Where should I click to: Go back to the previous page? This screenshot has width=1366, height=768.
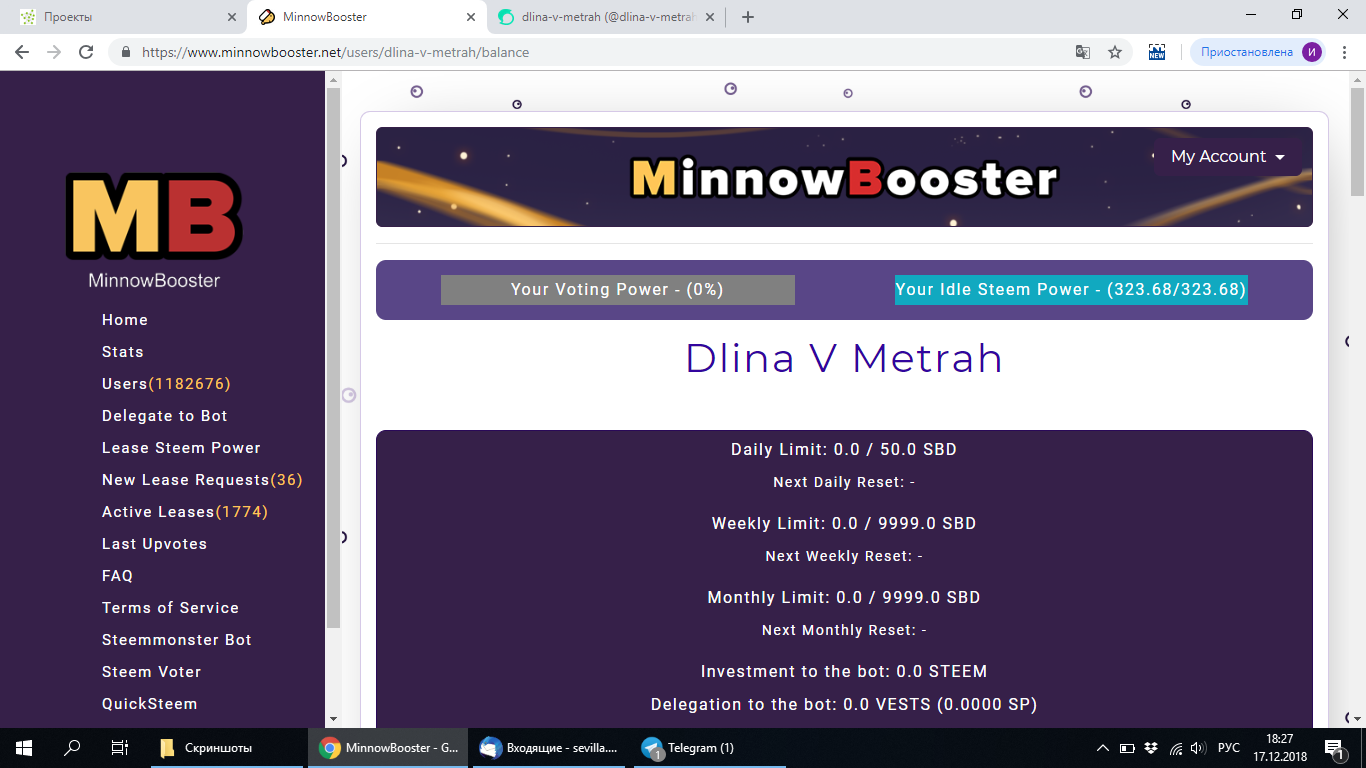[x=22, y=52]
